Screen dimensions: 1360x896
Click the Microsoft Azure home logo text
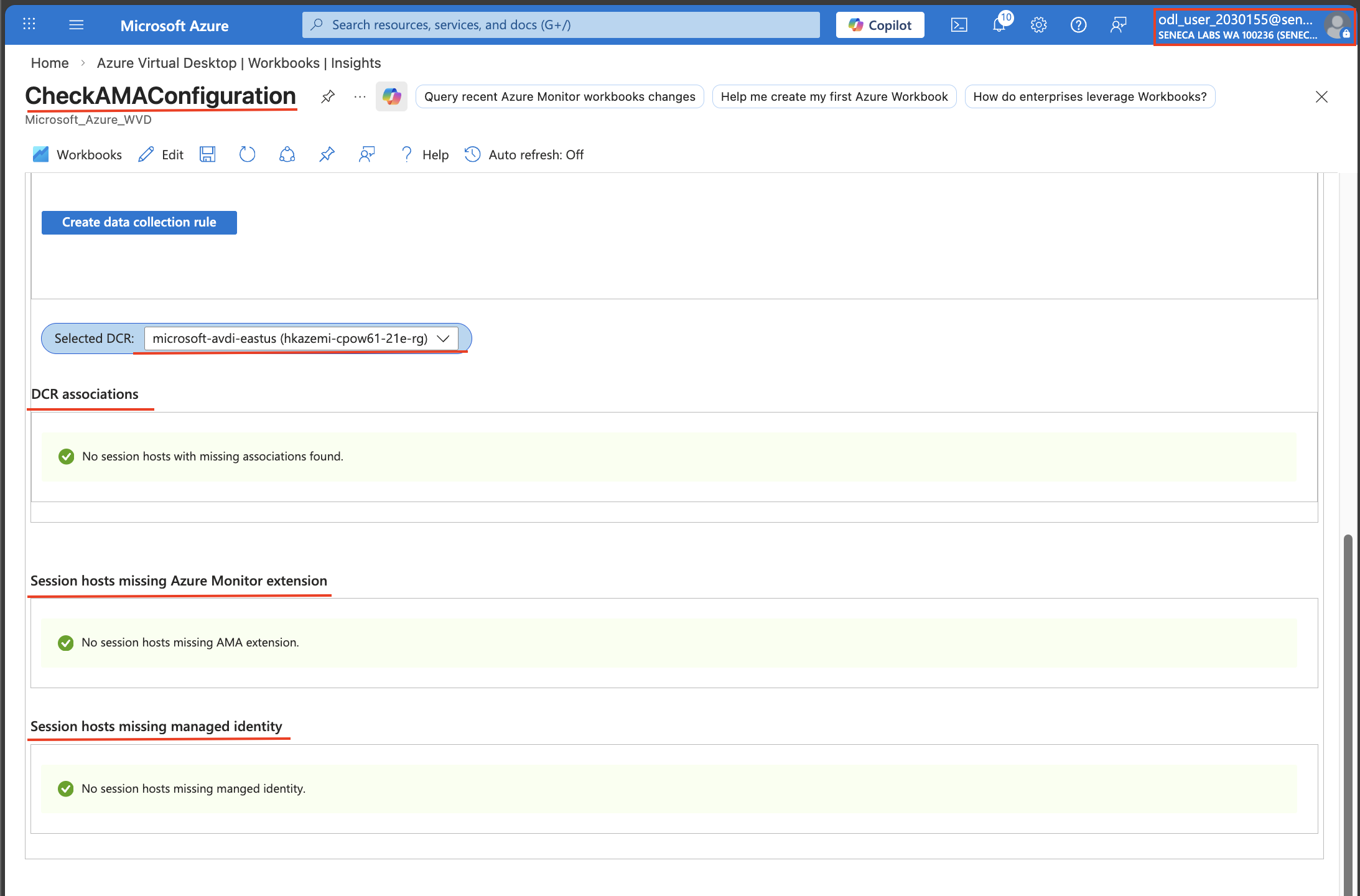[x=174, y=26]
